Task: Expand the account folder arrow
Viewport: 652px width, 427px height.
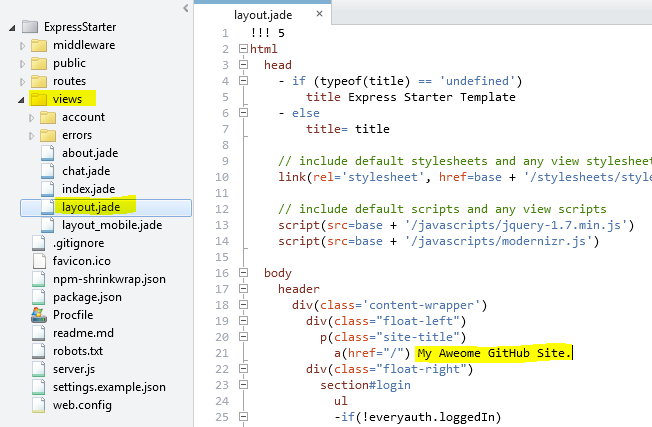Action: (x=32, y=118)
